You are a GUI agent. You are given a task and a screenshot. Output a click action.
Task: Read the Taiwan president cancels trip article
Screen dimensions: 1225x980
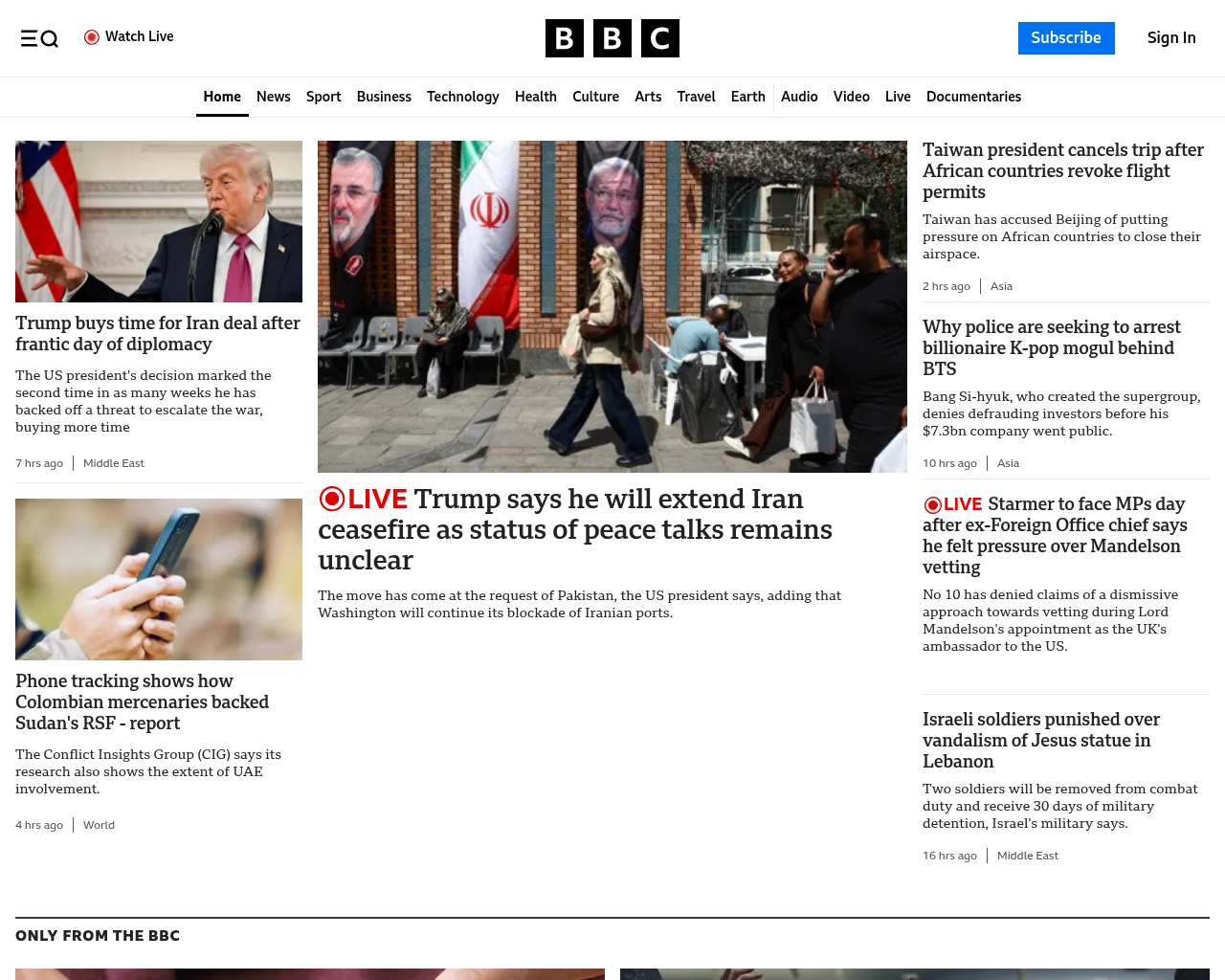(x=1063, y=171)
